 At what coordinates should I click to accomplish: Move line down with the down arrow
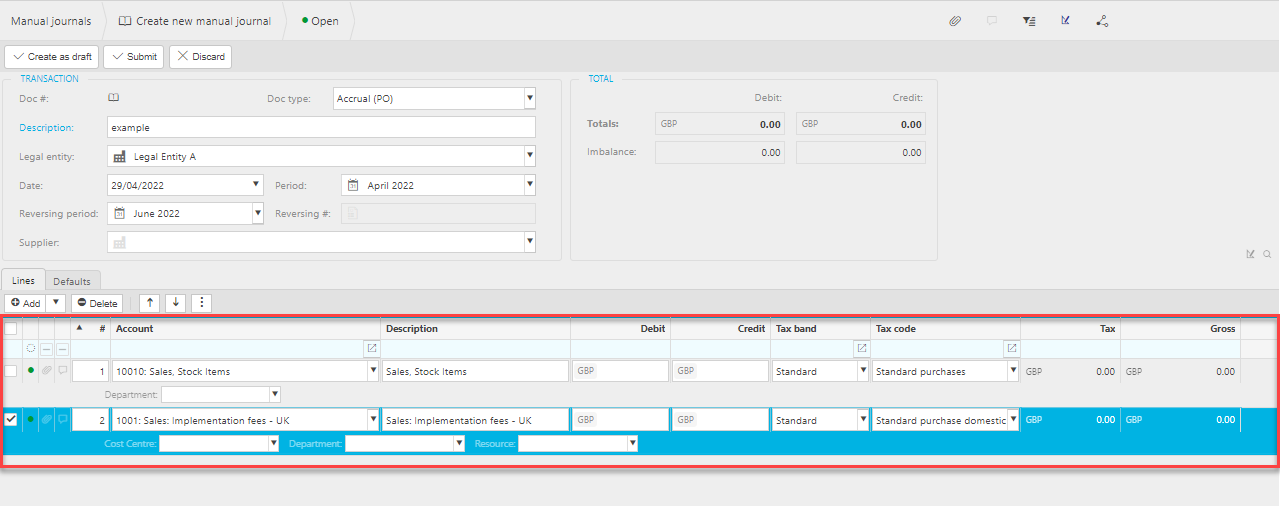click(175, 303)
